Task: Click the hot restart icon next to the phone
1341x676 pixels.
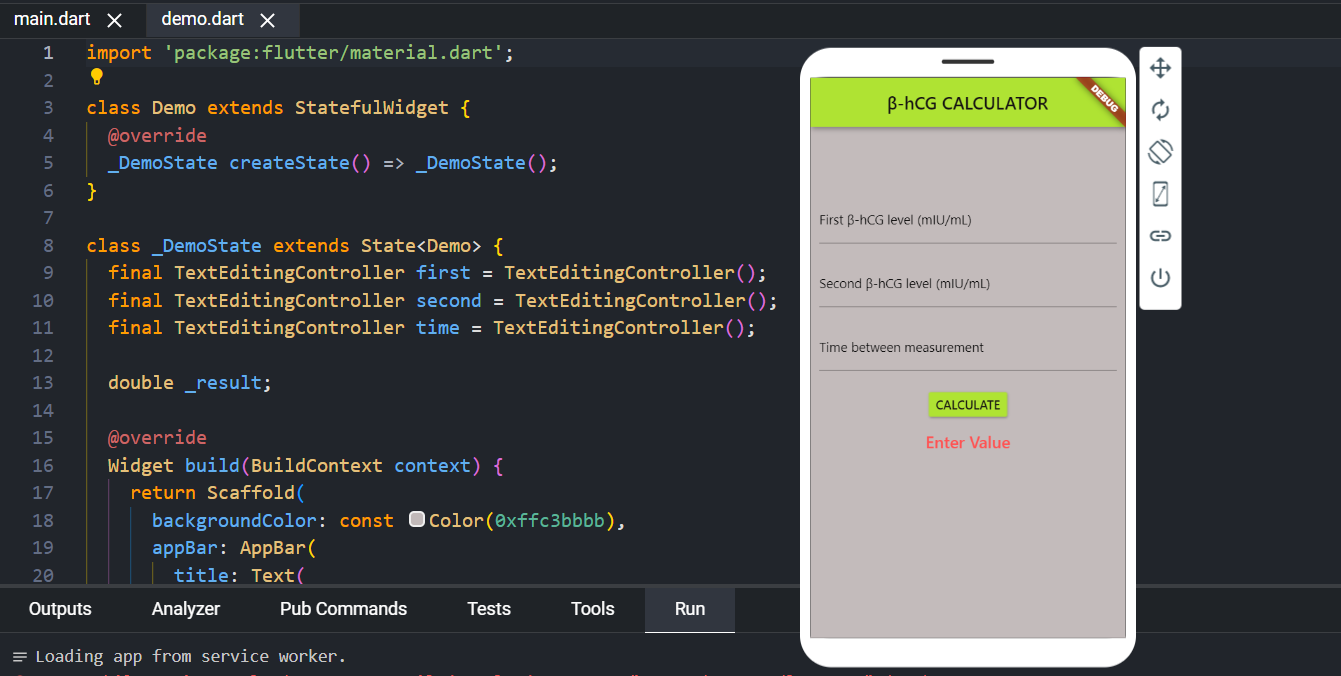Action: (x=1160, y=110)
